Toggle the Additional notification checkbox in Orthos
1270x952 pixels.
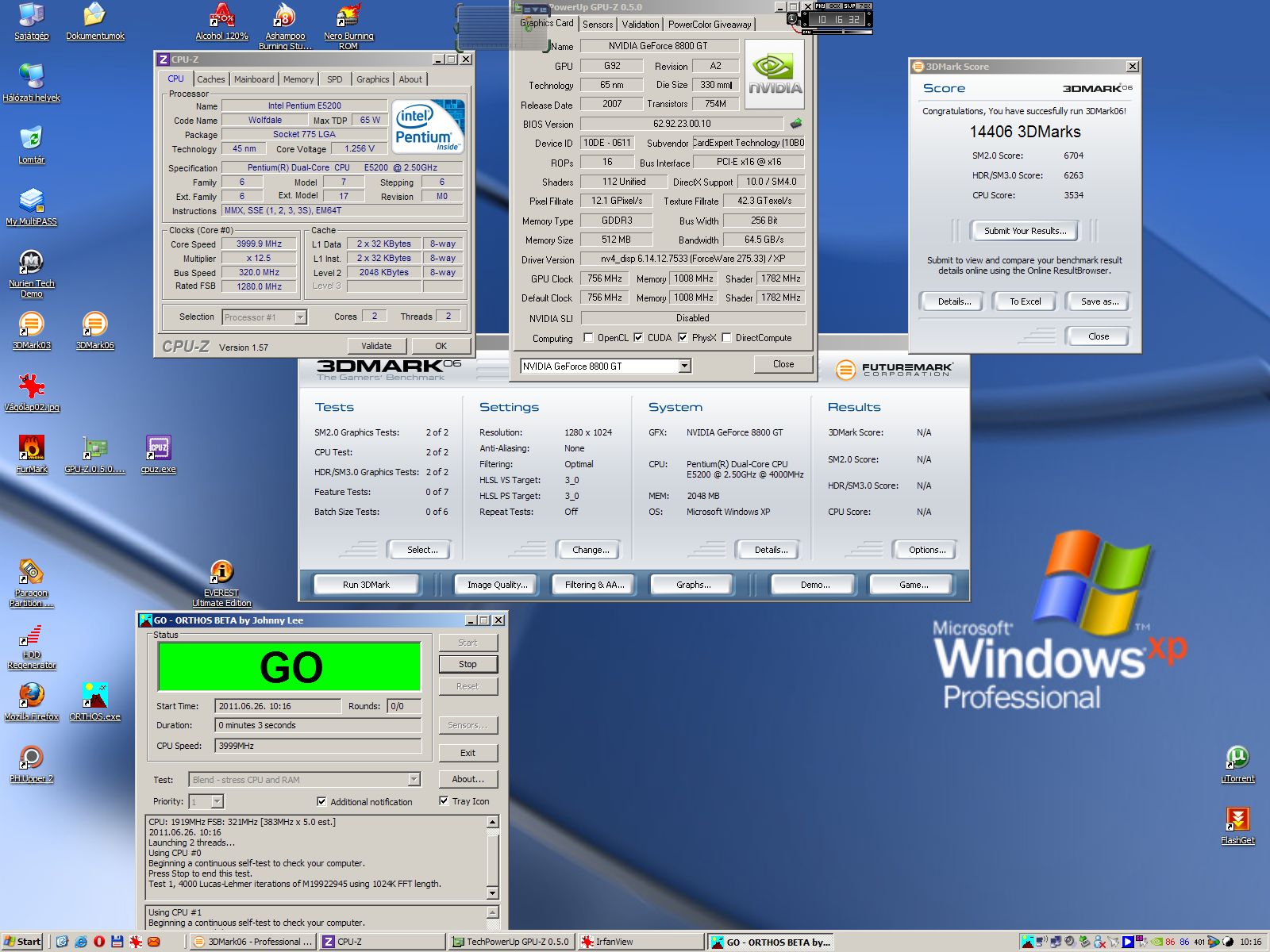(321, 801)
